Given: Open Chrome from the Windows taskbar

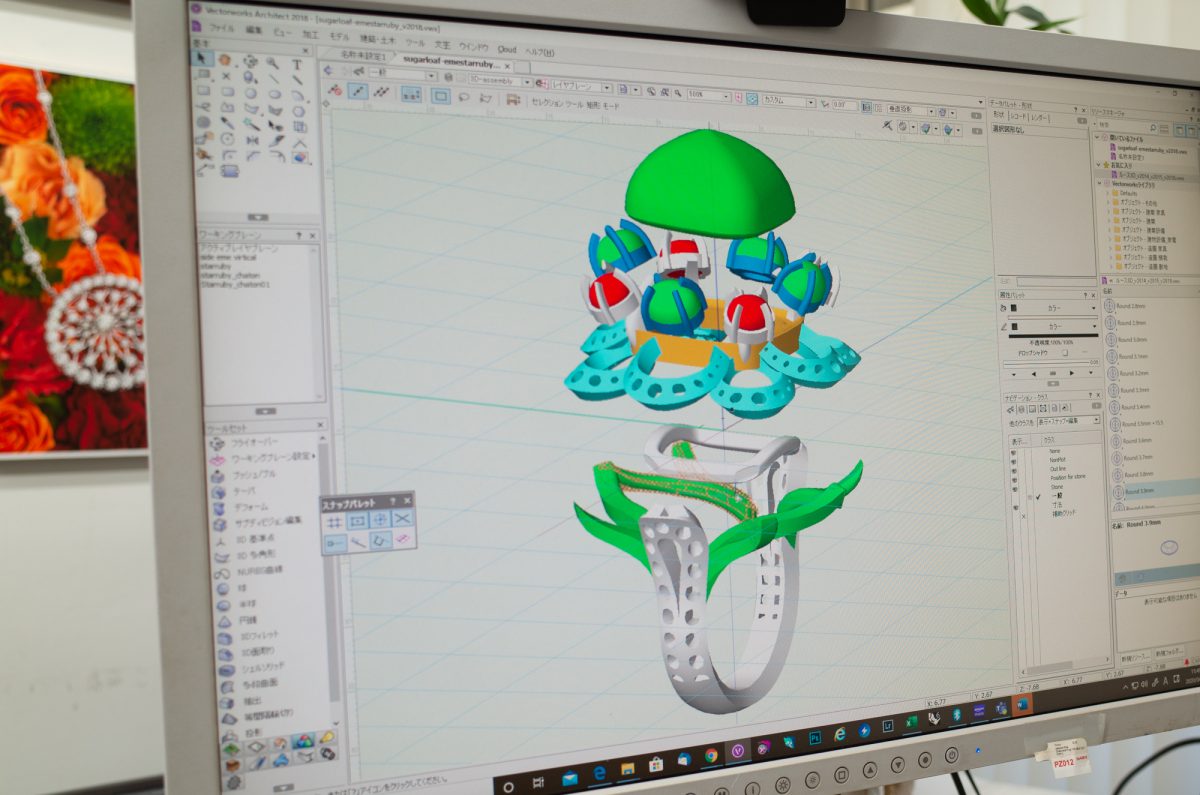Looking at the screenshot, I should (x=712, y=755).
